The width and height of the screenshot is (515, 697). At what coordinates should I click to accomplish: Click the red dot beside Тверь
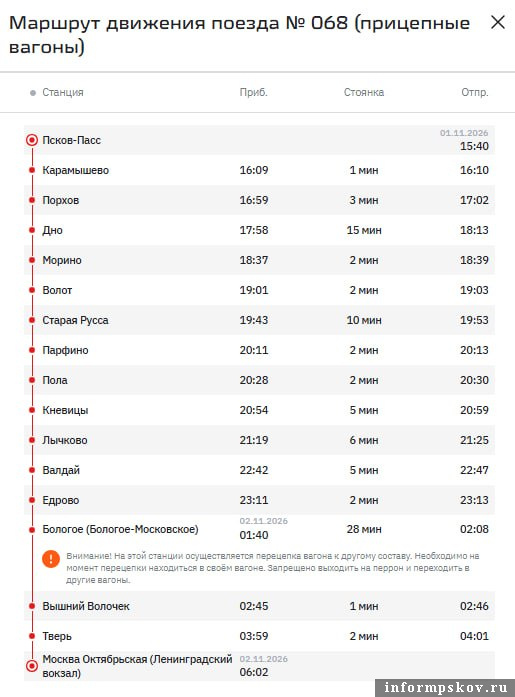tap(32, 636)
